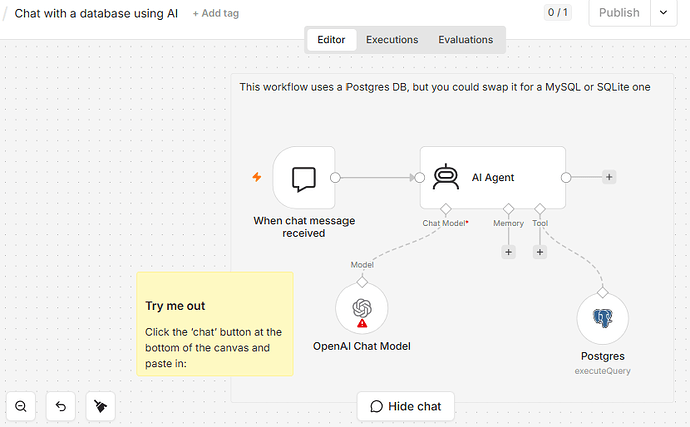Select the chat trigger node icon
This screenshot has width=690, height=427.
point(304,178)
